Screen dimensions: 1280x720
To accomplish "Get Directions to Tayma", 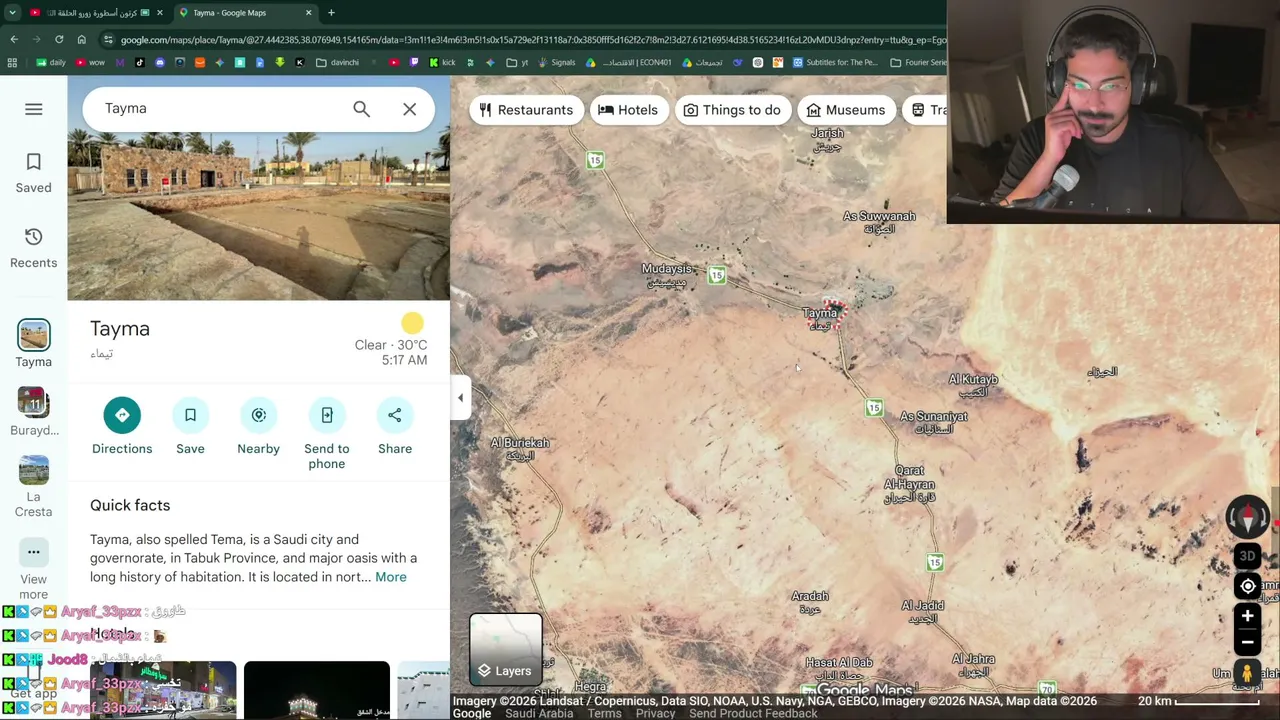I will click(x=122, y=427).
